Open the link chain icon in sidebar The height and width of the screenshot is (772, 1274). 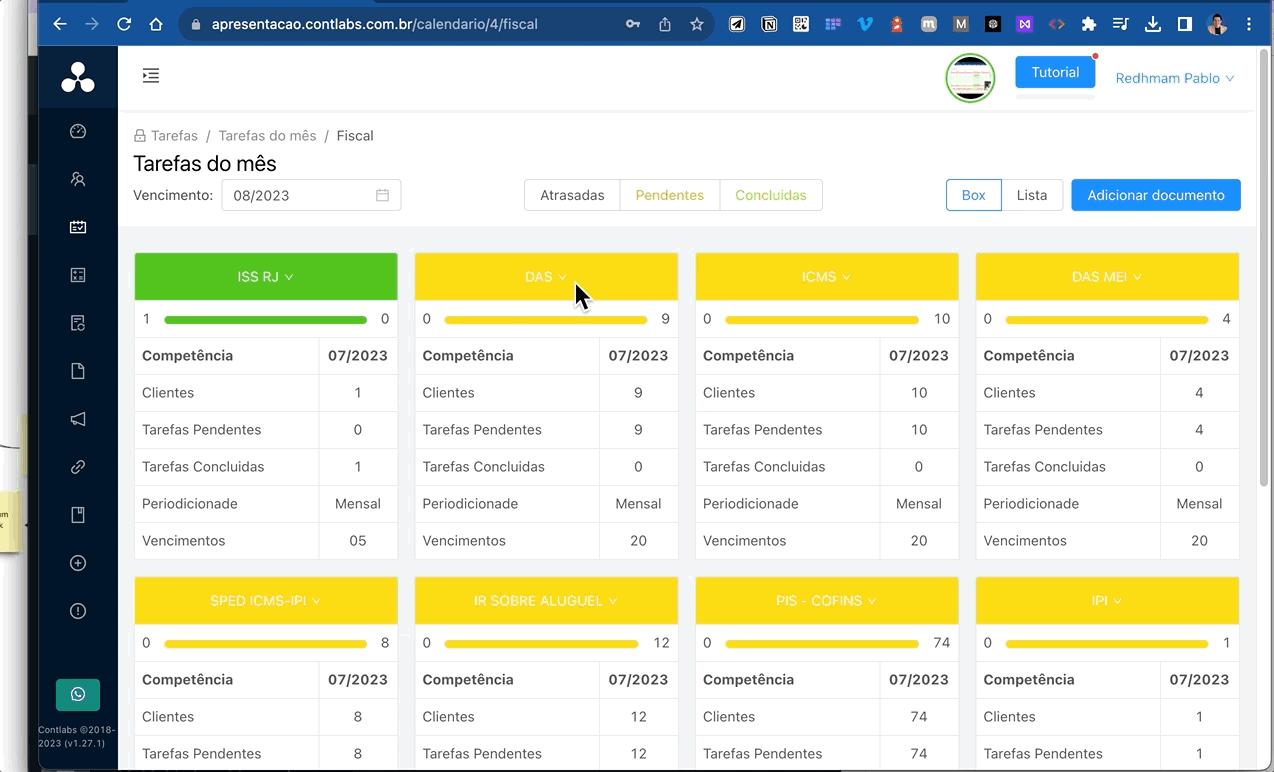[x=78, y=467]
